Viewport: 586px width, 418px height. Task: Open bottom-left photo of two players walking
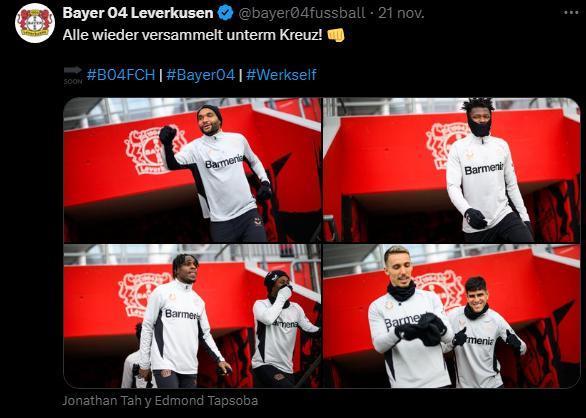(192, 316)
